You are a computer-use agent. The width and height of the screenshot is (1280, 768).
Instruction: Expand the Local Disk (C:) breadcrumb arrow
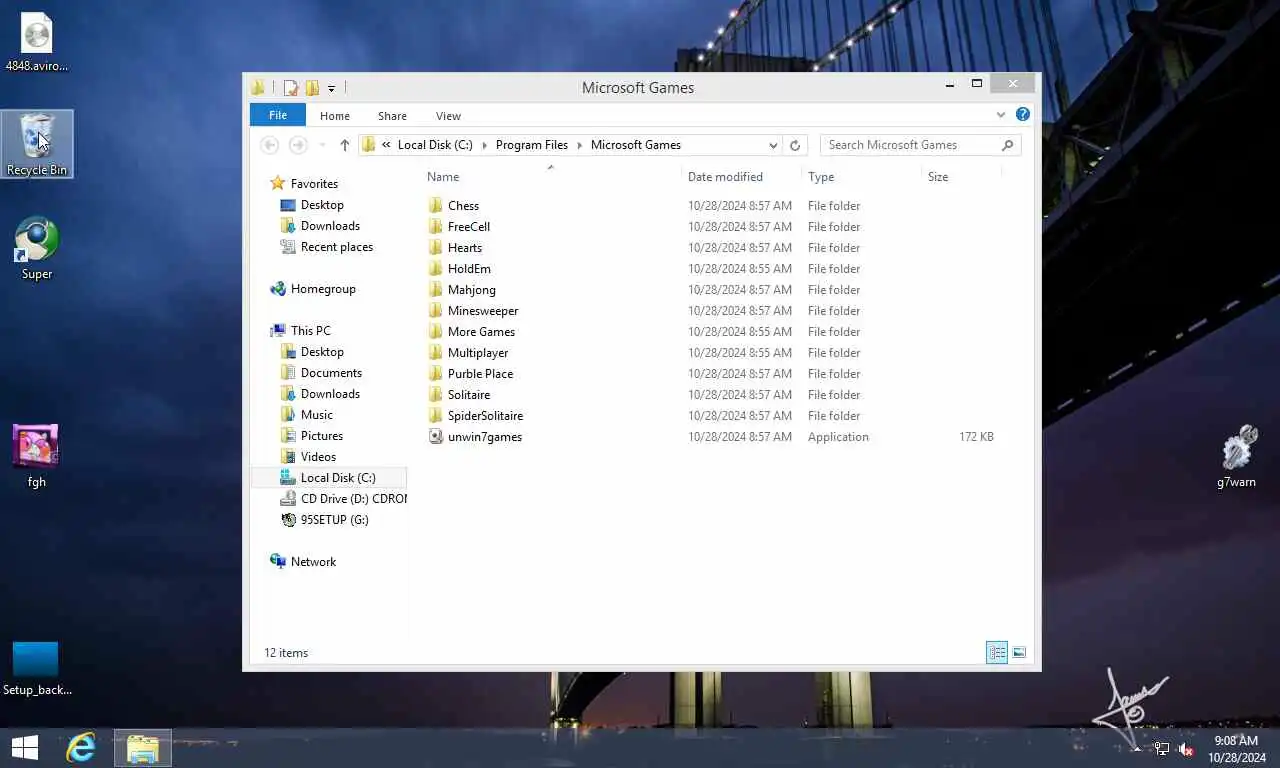click(484, 145)
